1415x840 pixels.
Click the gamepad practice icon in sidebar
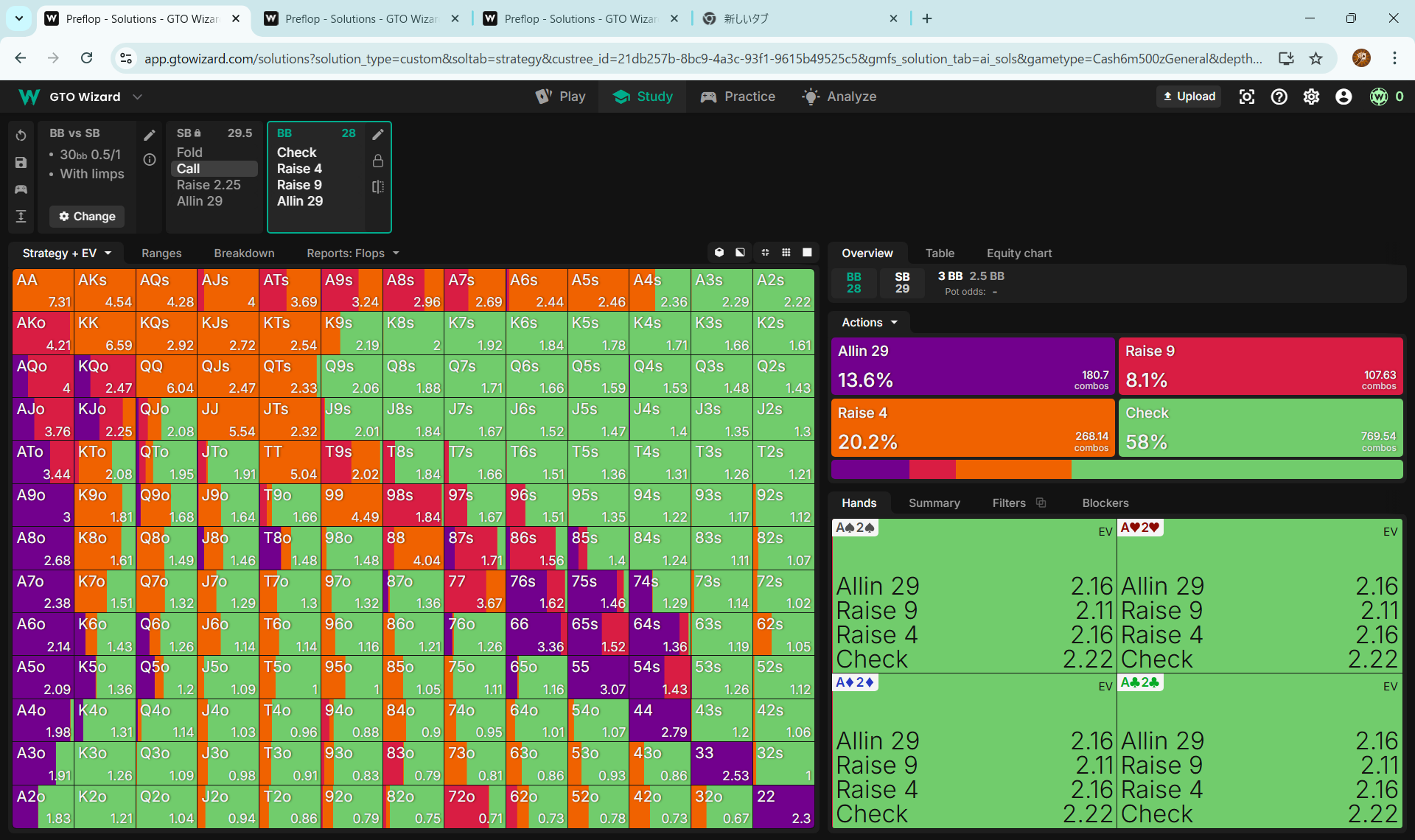point(21,189)
